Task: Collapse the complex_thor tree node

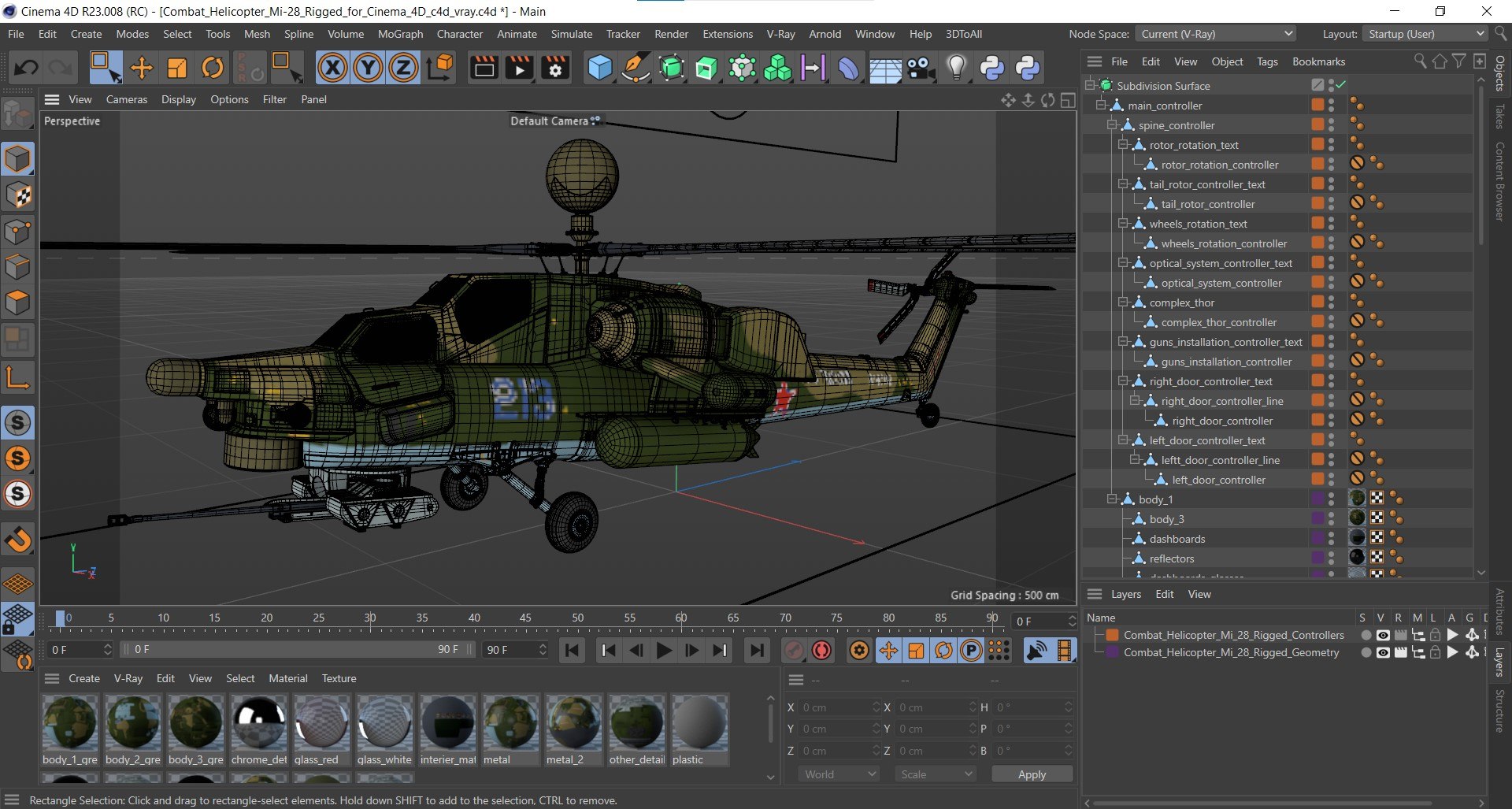Action: 1124,302
